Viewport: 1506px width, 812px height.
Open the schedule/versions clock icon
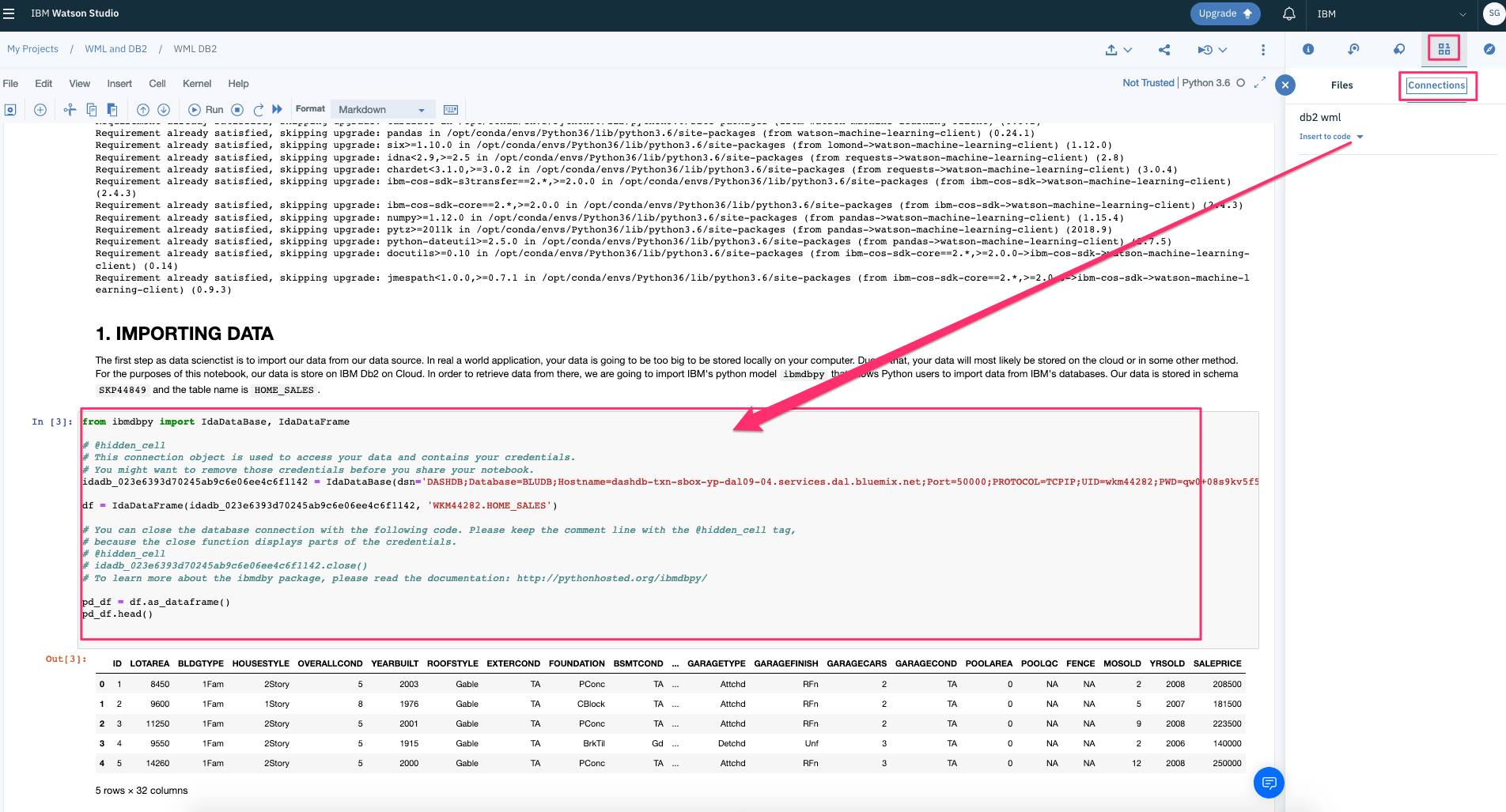click(x=1205, y=50)
